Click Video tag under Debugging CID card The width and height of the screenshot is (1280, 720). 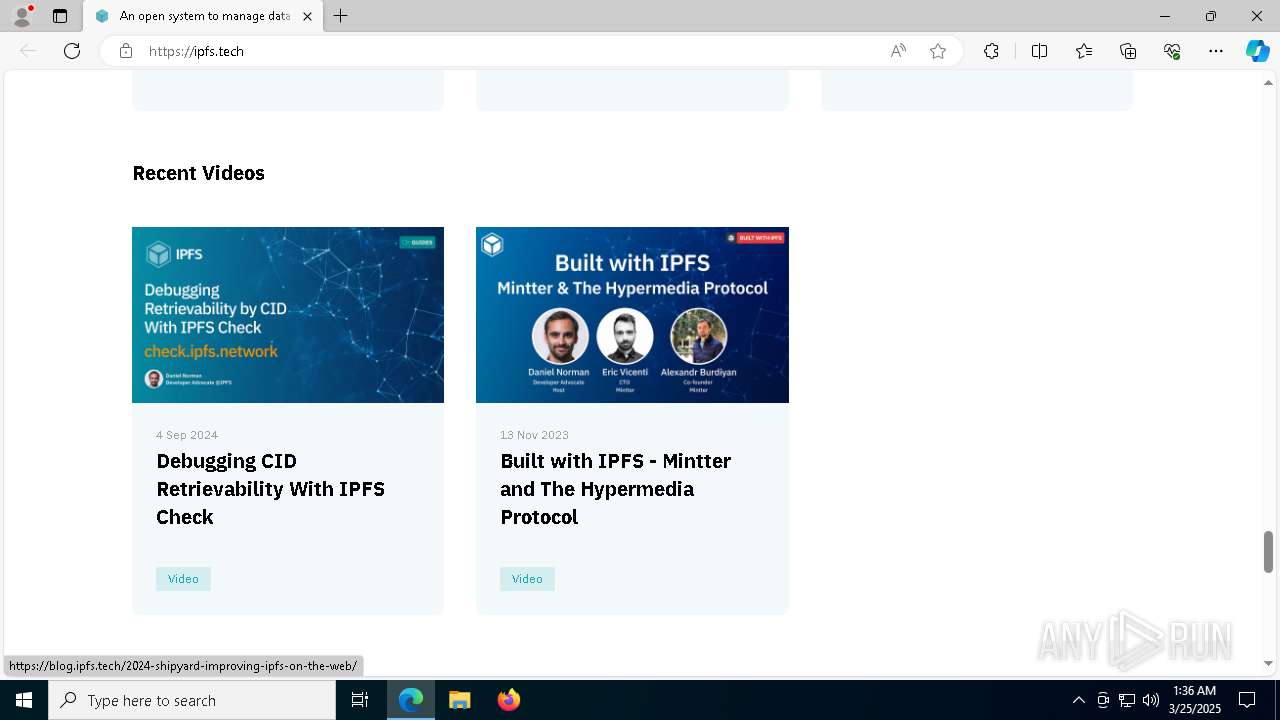(183, 579)
